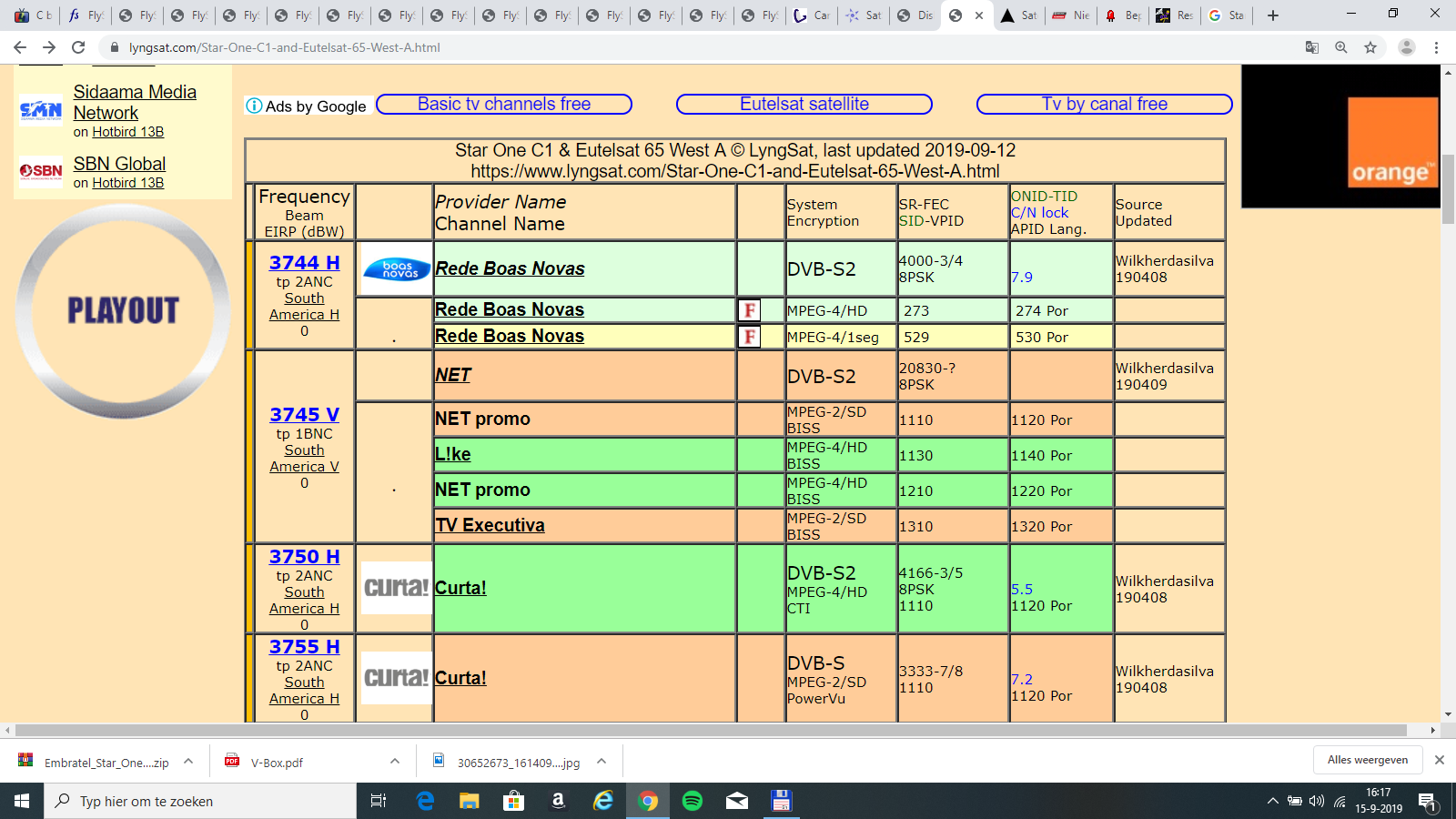The image size is (1456, 819).
Task: Open File Explorer from the taskbar
Action: pos(469,801)
